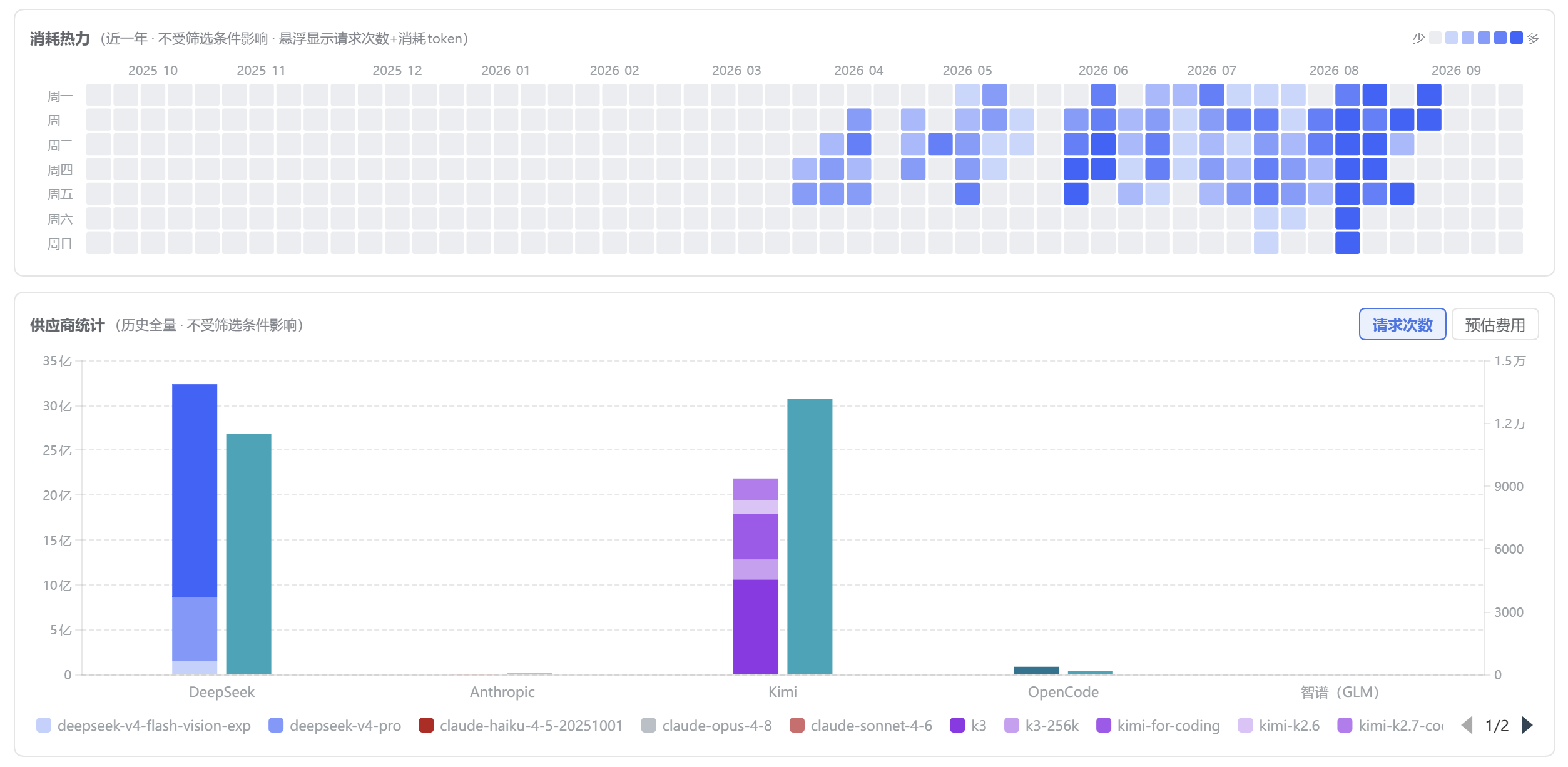Click the Kimi k3 purple bar segment
This screenshot has height=767, width=1568.
coord(756,627)
